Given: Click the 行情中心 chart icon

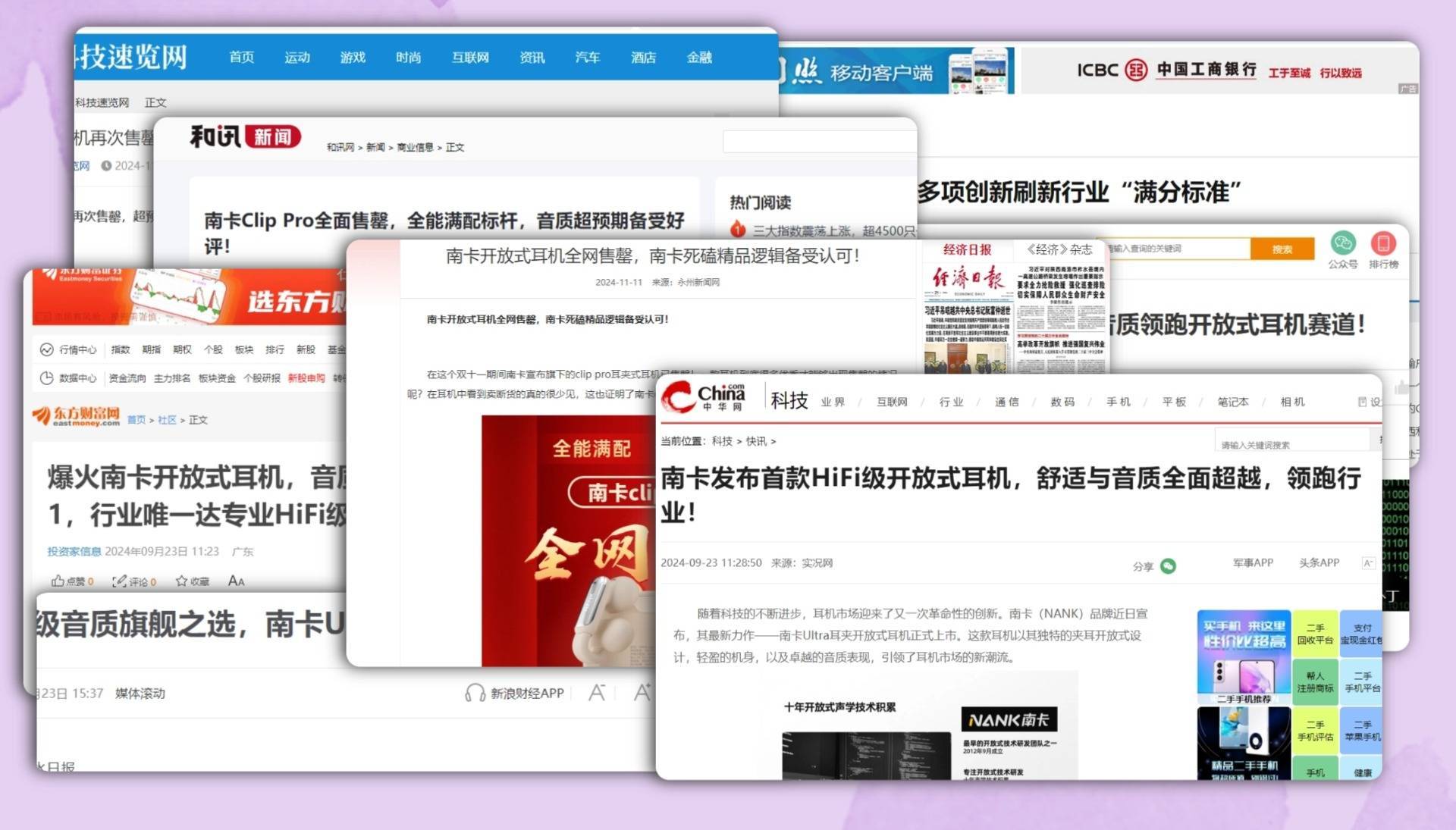Looking at the screenshot, I should click(x=47, y=349).
